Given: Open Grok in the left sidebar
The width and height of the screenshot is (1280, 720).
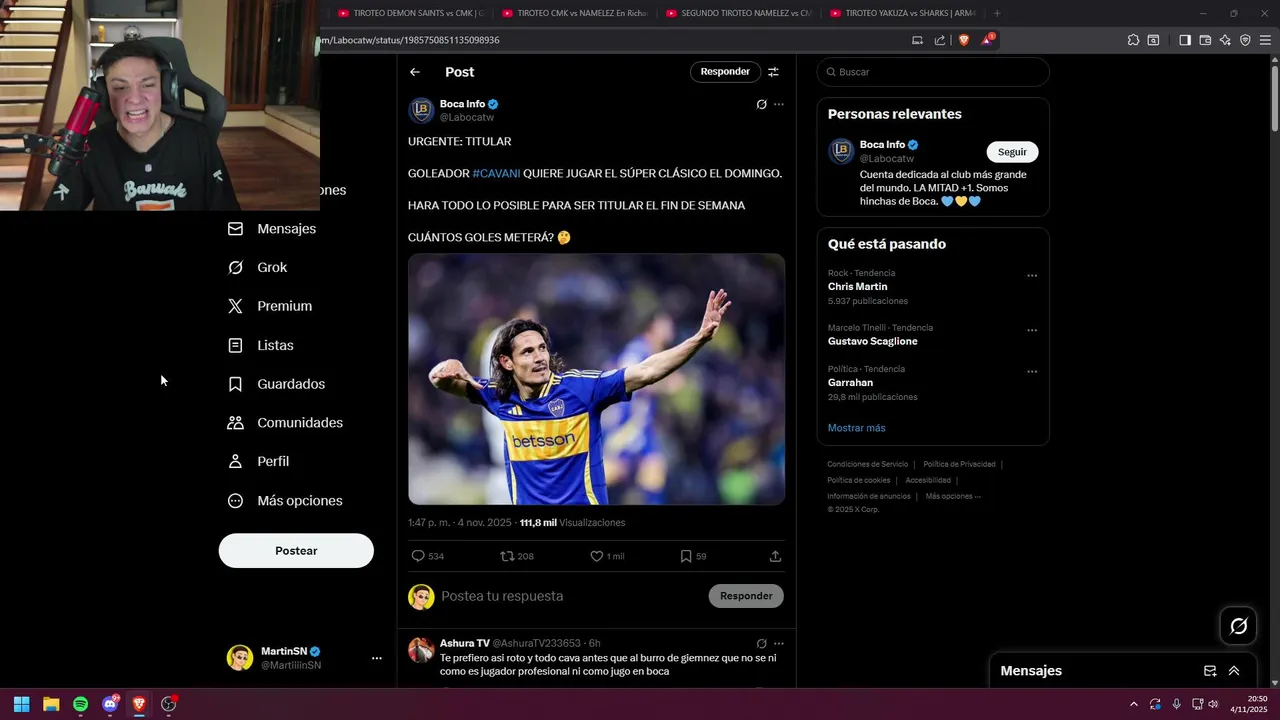Looking at the screenshot, I should tap(257, 268).
